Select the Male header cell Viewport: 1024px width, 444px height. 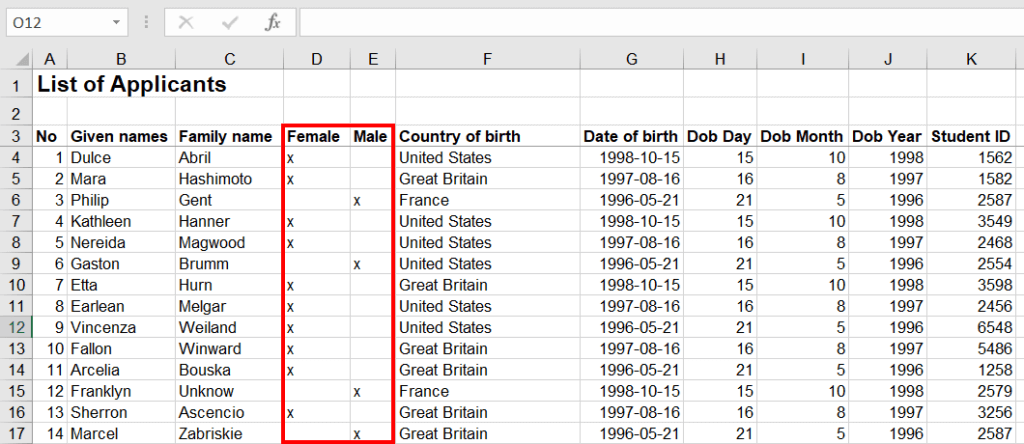point(371,136)
